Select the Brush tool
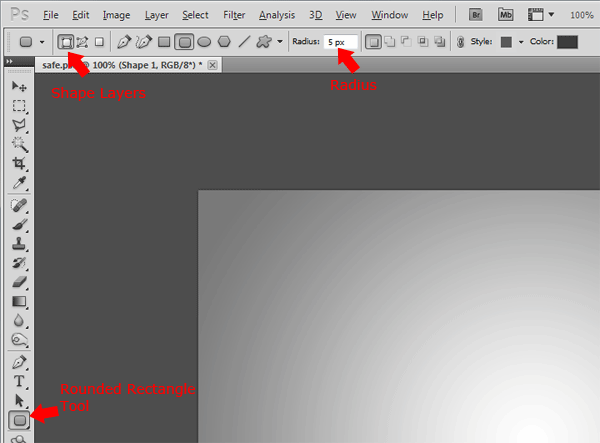Image resolution: width=600 pixels, height=443 pixels. point(19,225)
